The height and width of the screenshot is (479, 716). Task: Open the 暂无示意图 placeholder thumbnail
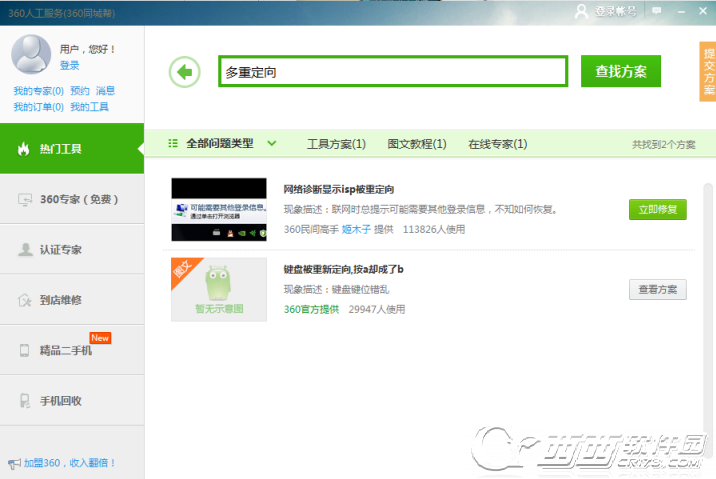coord(219,290)
